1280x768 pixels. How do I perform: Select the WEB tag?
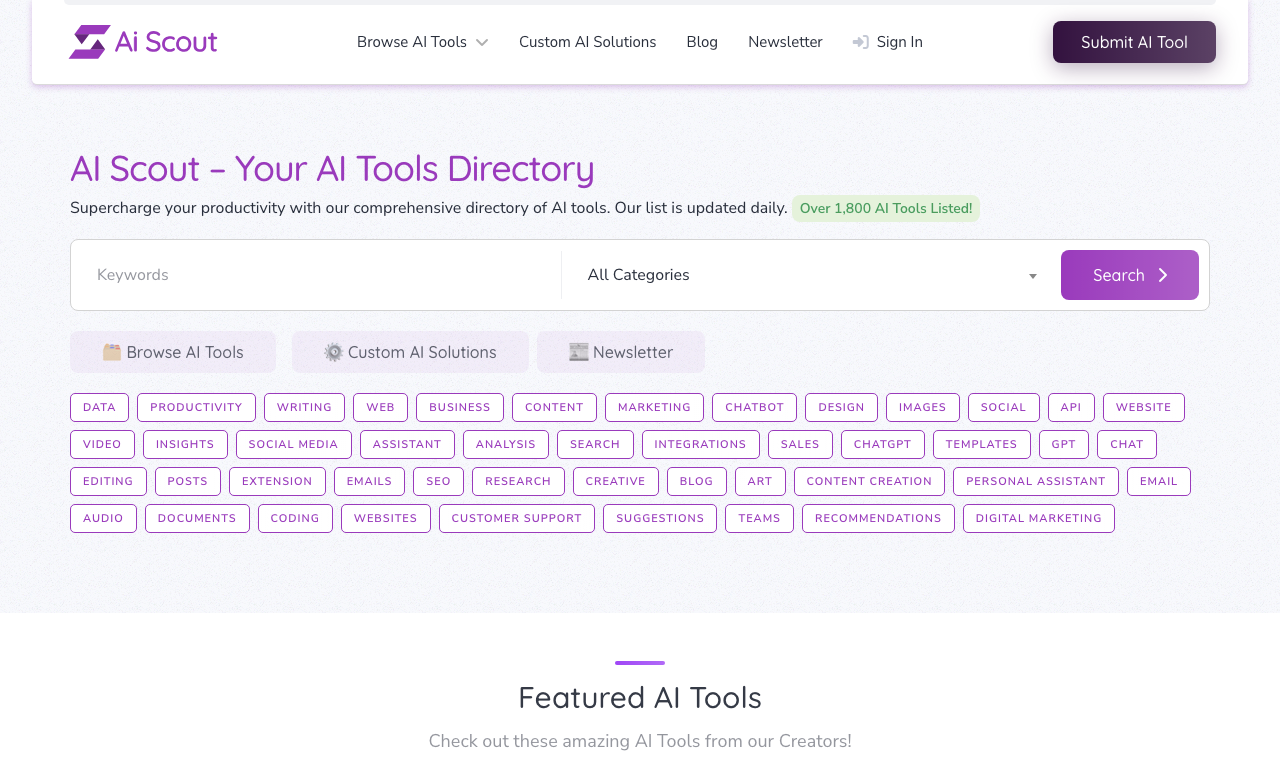click(x=380, y=407)
